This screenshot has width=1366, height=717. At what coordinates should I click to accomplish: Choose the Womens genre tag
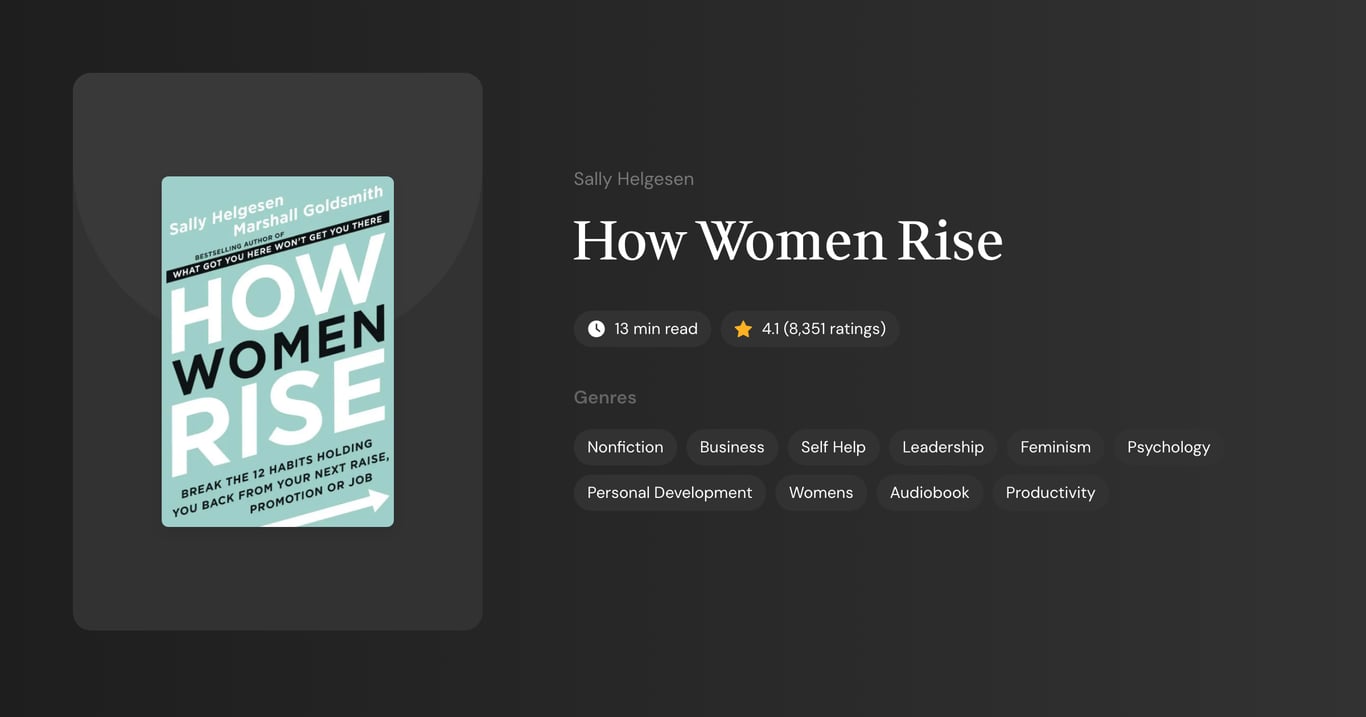pos(821,493)
